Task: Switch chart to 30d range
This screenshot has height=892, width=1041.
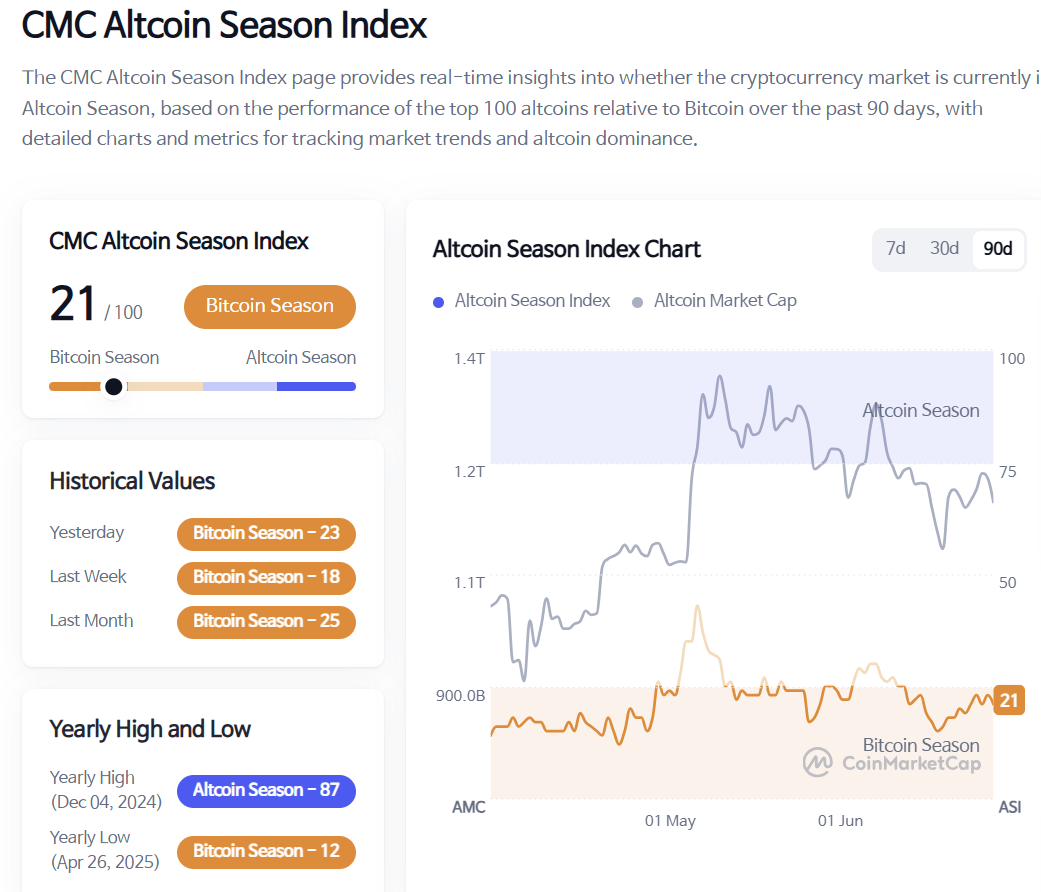Action: 944,249
